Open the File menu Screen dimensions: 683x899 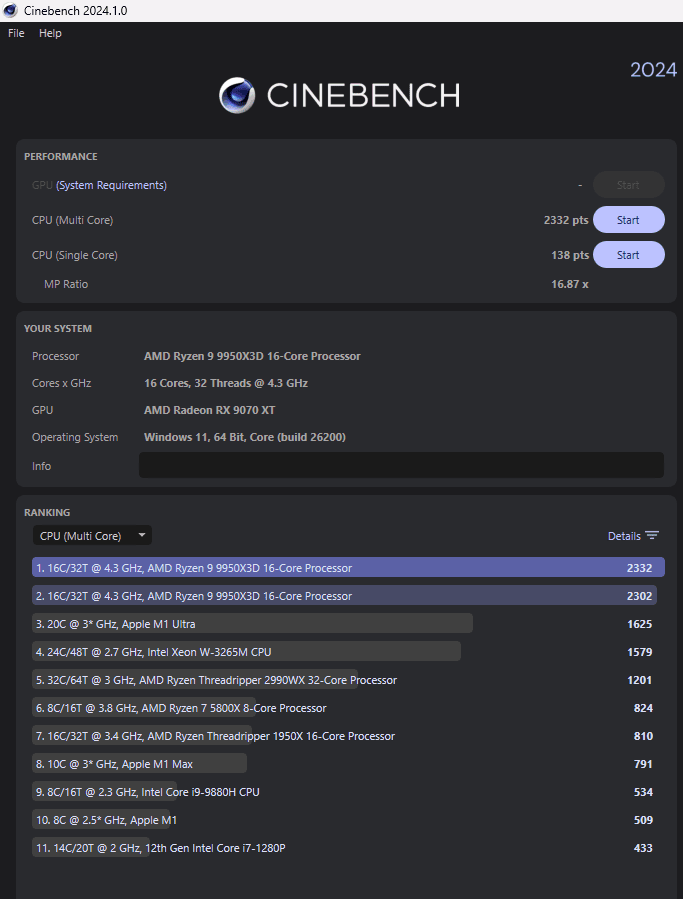[x=16, y=33]
